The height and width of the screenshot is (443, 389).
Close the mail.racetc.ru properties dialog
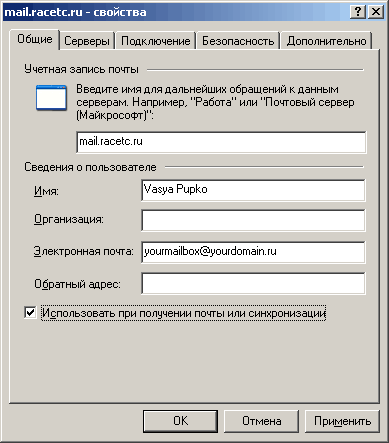click(x=376, y=12)
